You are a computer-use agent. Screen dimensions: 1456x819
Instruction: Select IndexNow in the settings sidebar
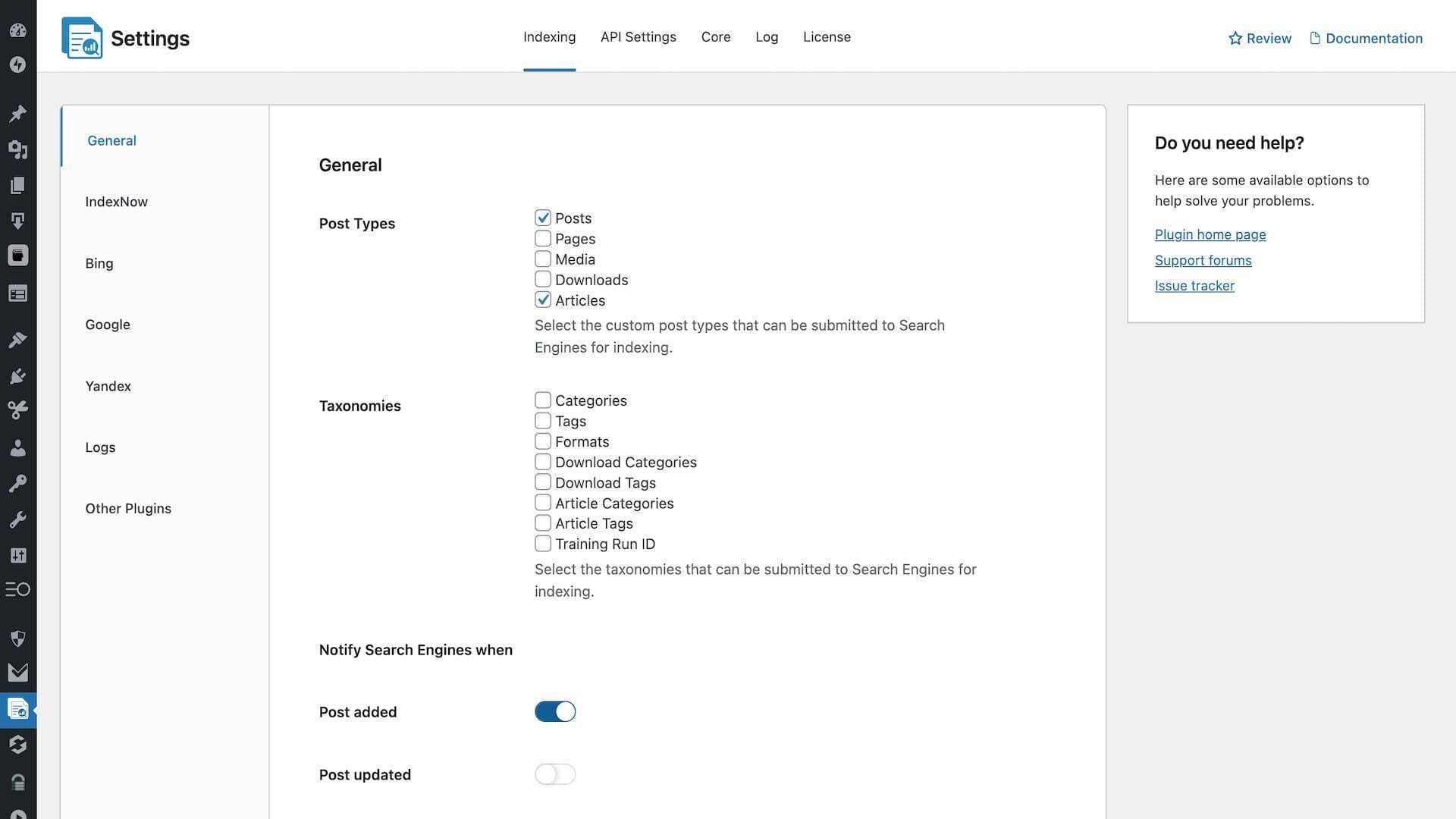click(x=116, y=202)
